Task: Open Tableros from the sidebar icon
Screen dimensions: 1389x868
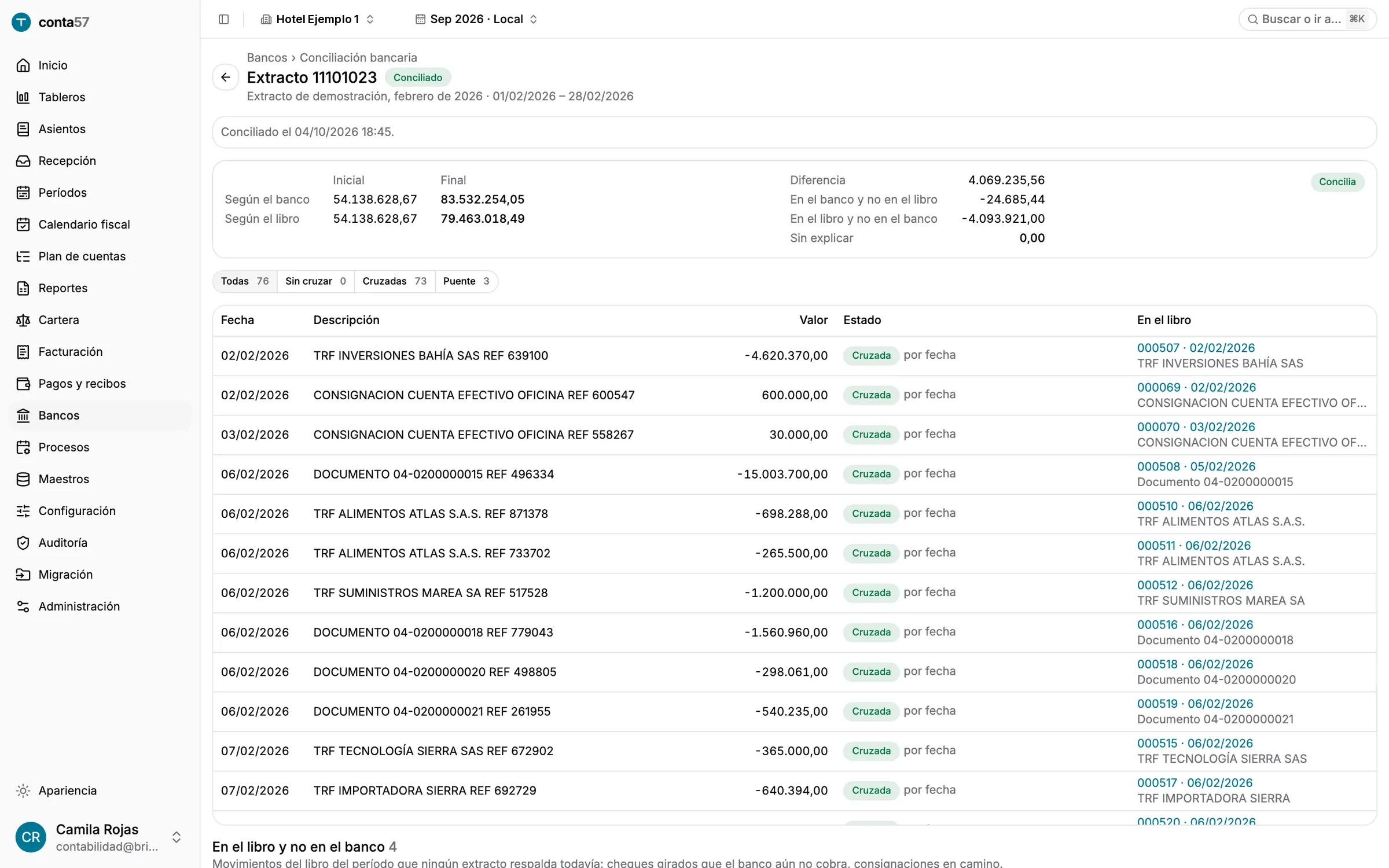Action: [23, 97]
